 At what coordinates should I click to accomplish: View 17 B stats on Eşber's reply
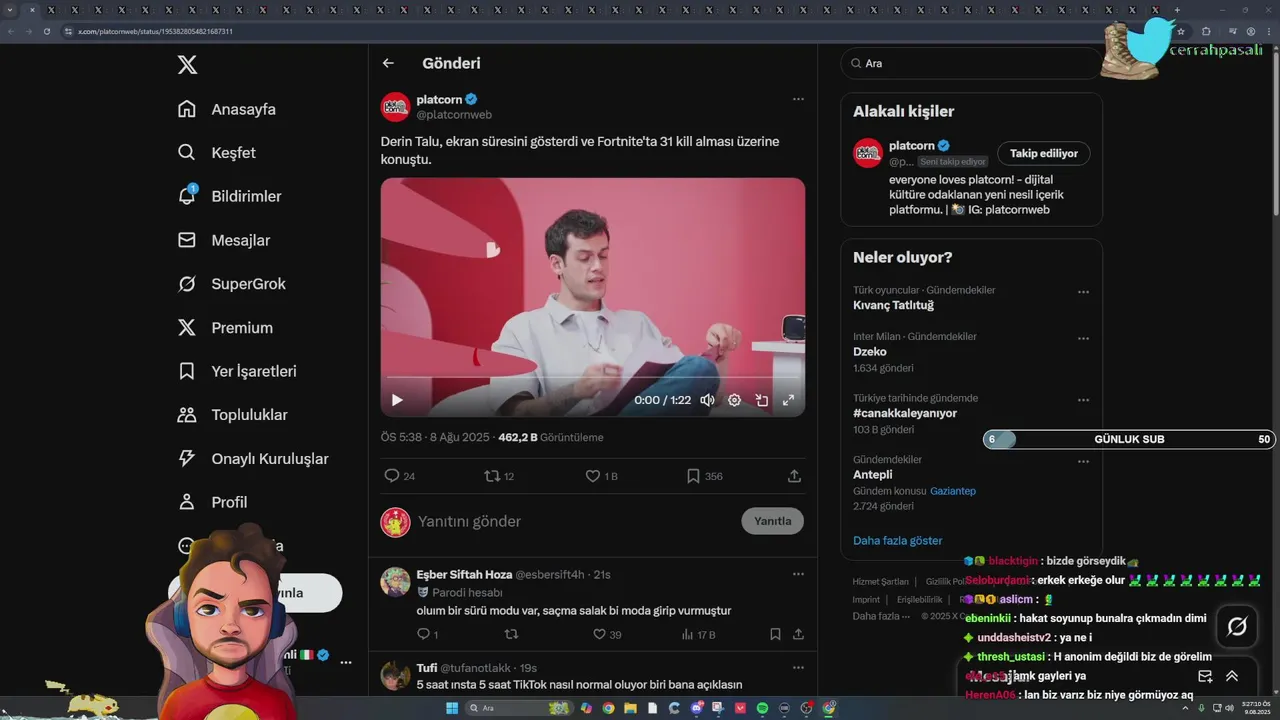pos(698,634)
